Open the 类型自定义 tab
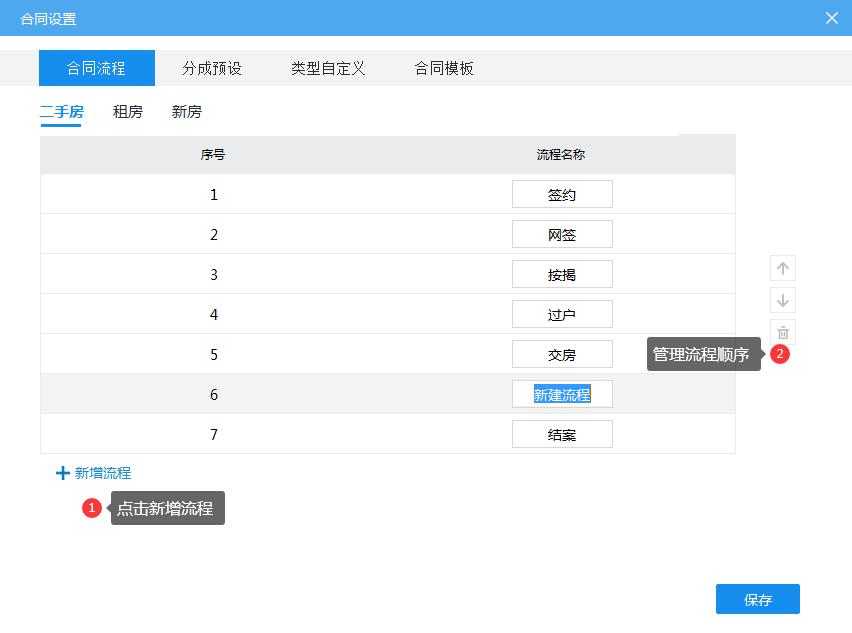Image resolution: width=852 pixels, height=633 pixels. coord(327,68)
